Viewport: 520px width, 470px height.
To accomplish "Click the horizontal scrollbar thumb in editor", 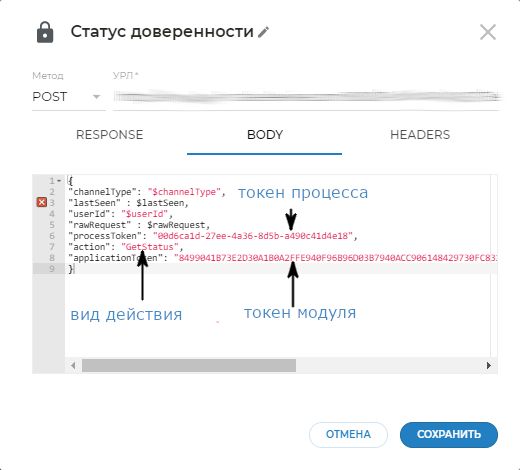I will click(189, 365).
